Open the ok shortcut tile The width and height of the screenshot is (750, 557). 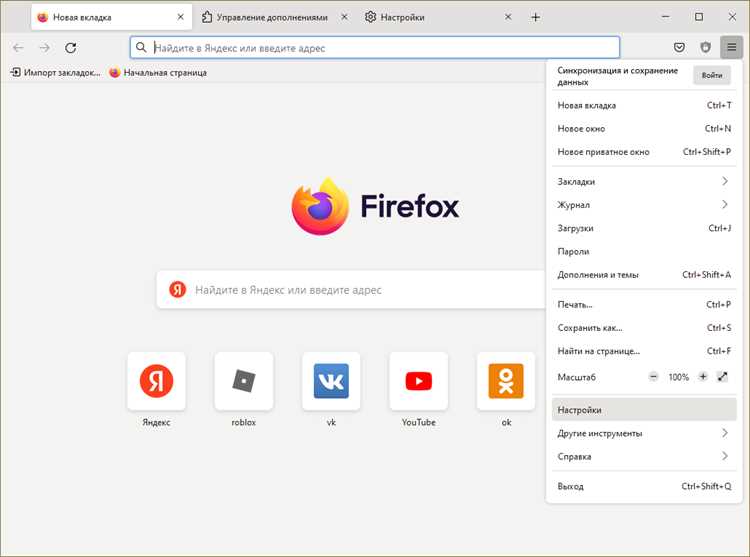coord(506,381)
